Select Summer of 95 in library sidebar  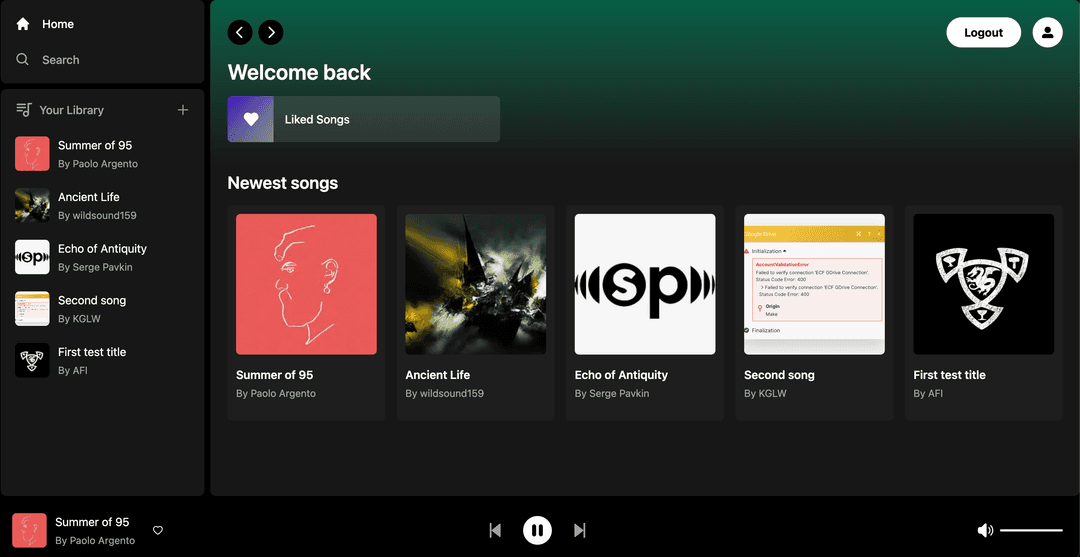(103, 154)
